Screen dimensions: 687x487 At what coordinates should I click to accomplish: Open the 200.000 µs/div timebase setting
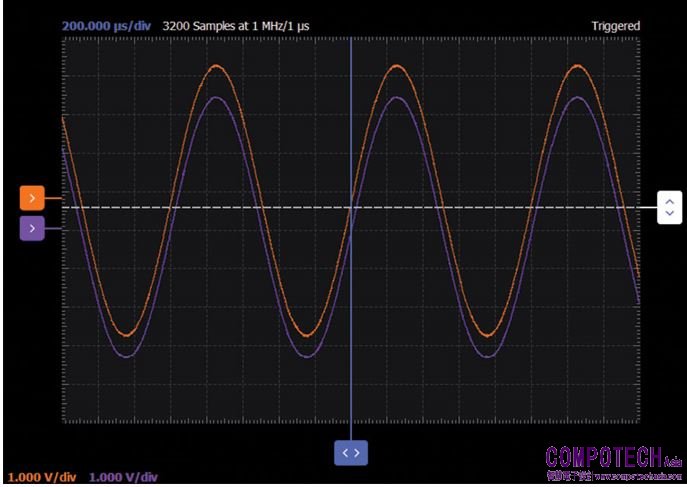pyautogui.click(x=106, y=26)
